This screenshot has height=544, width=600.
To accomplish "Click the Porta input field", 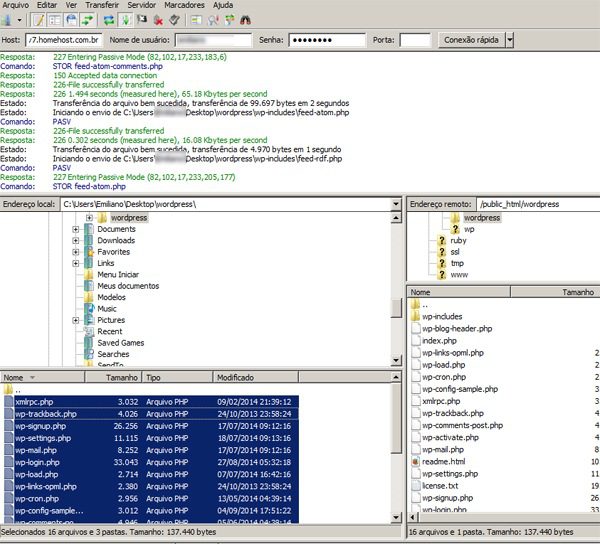I will [415, 40].
